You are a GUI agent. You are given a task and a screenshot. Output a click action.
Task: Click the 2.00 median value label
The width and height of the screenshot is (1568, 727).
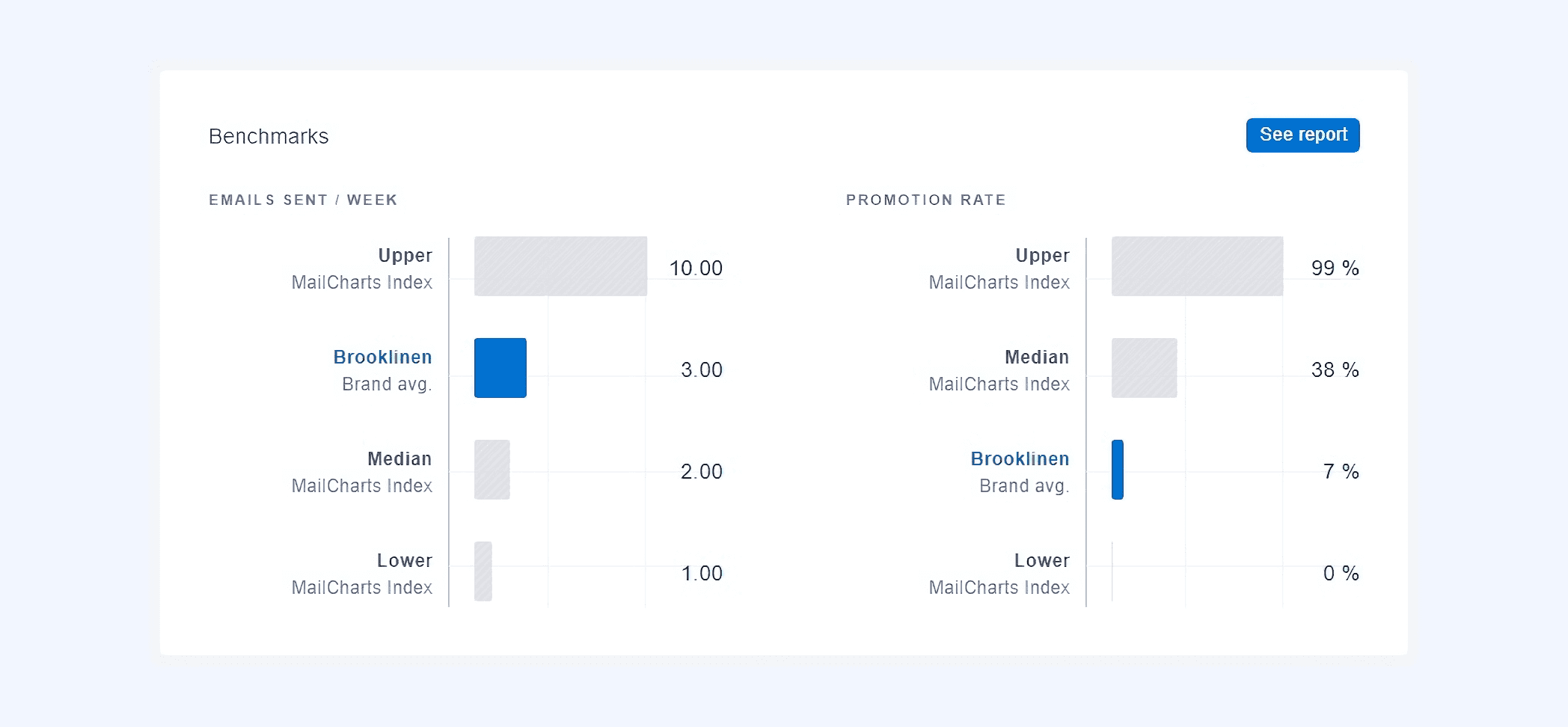click(x=702, y=472)
